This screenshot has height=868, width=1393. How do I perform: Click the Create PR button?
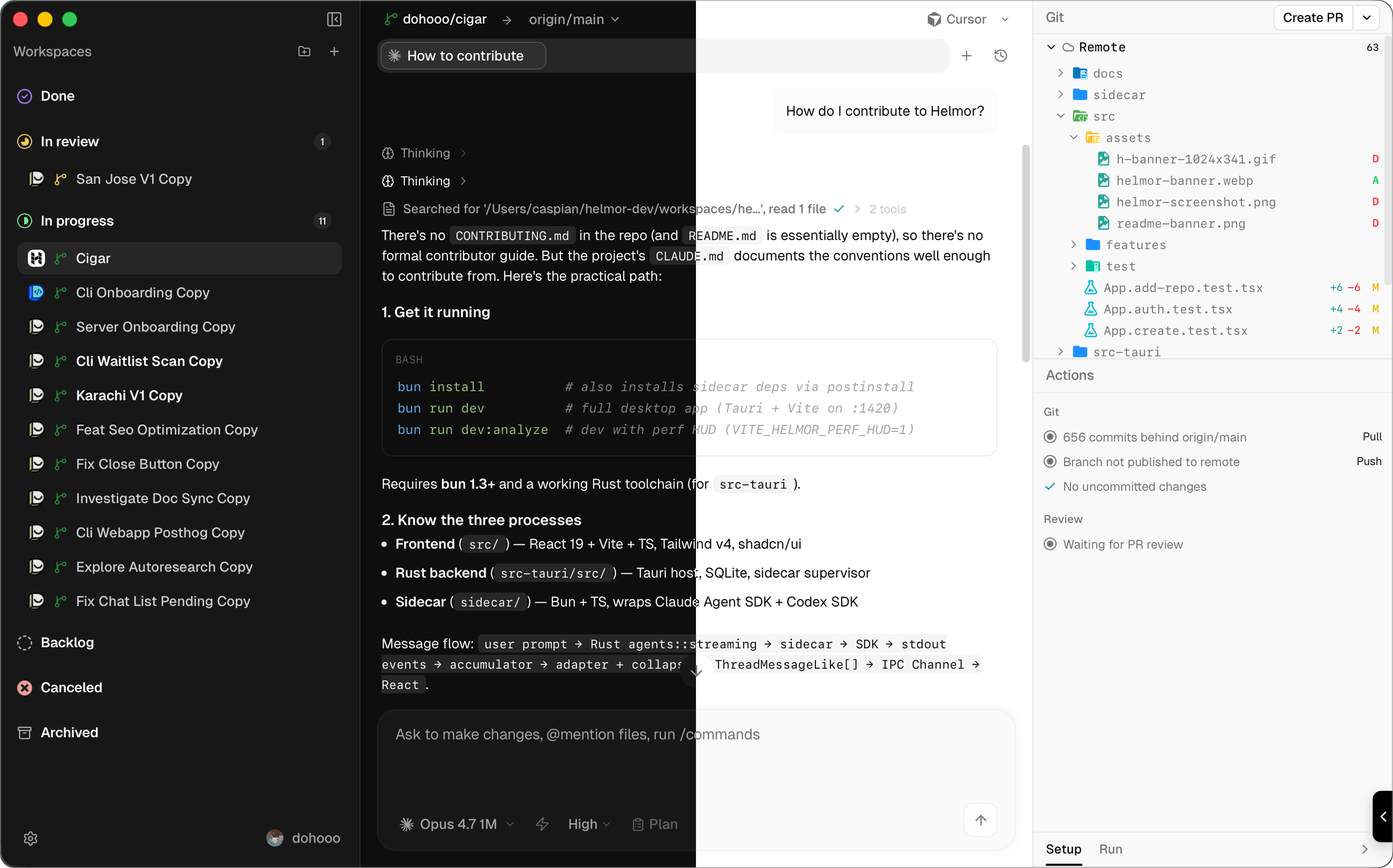point(1314,17)
